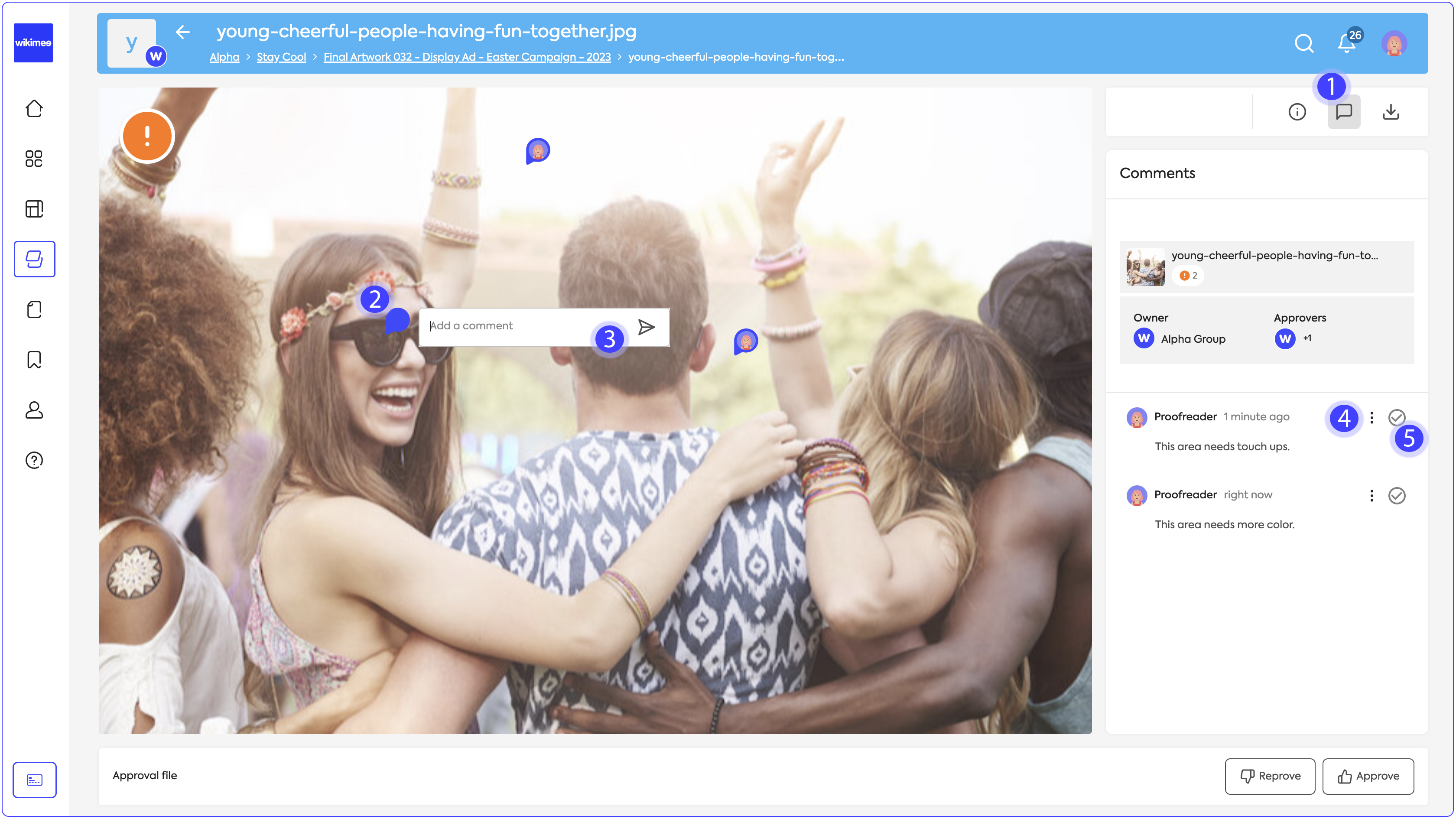Click the dashboard grid icon in the sidebar
Image resolution: width=1456 pixels, height=819 pixels.
(34, 159)
